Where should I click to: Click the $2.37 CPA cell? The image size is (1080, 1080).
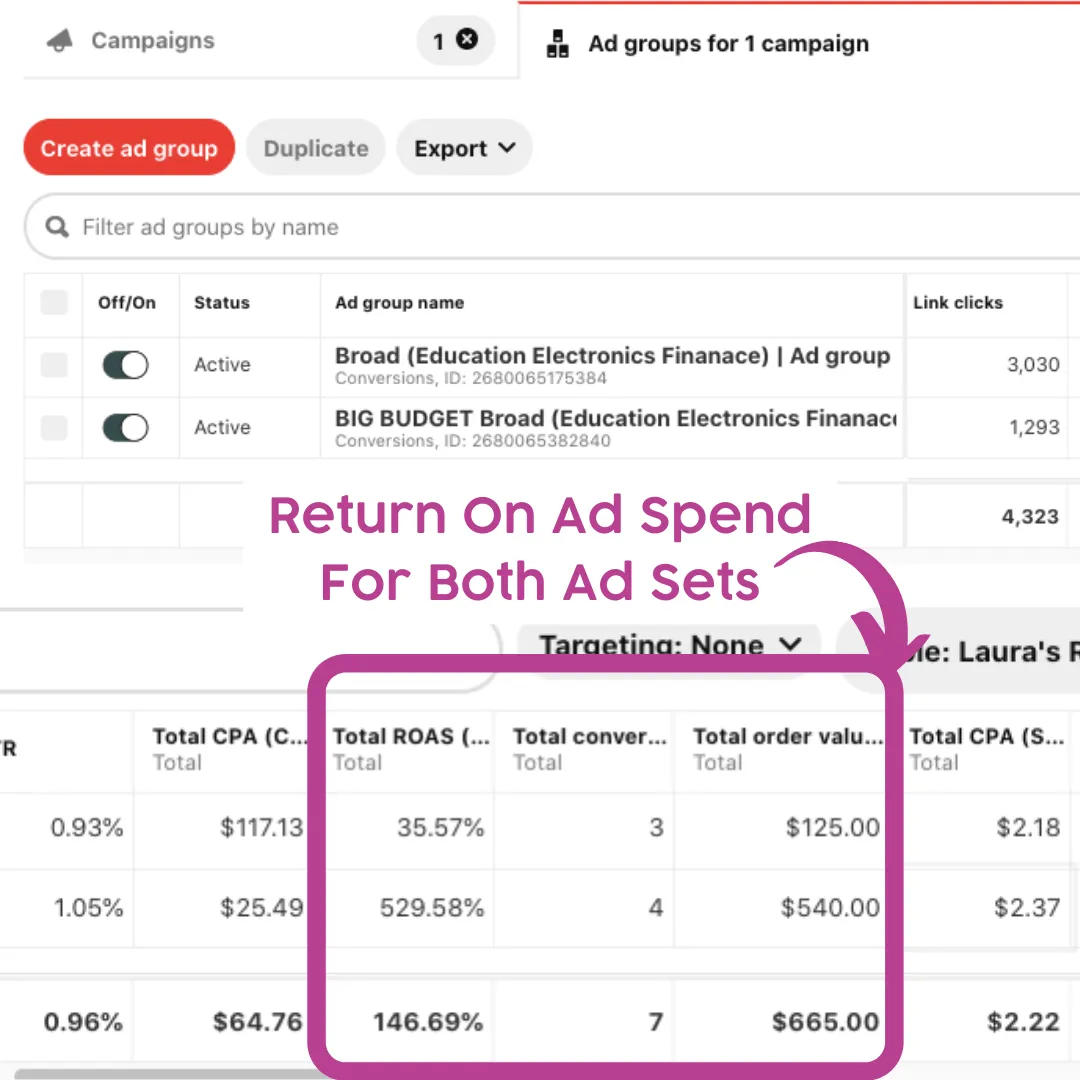click(1027, 908)
